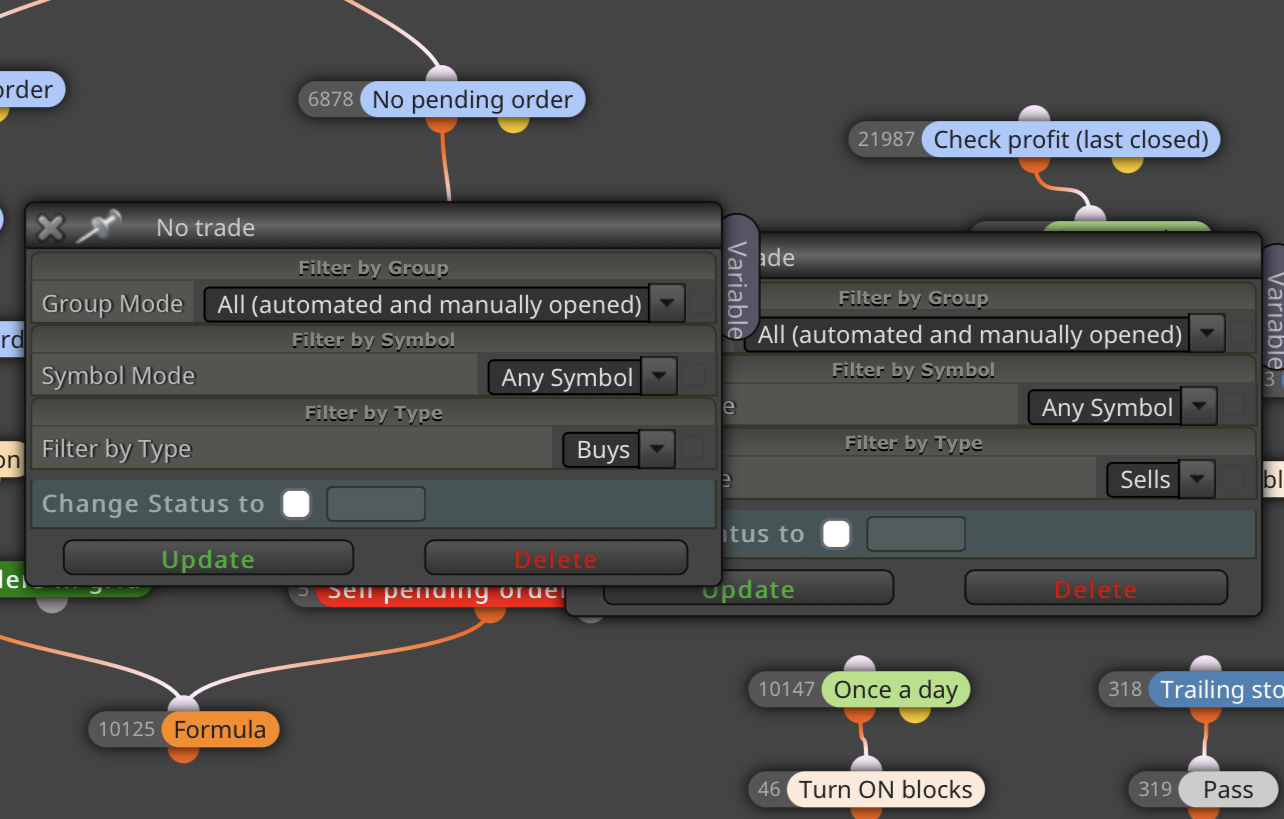The width and height of the screenshot is (1284, 819).
Task: Select the Turn ON blocks block
Action: click(886, 789)
